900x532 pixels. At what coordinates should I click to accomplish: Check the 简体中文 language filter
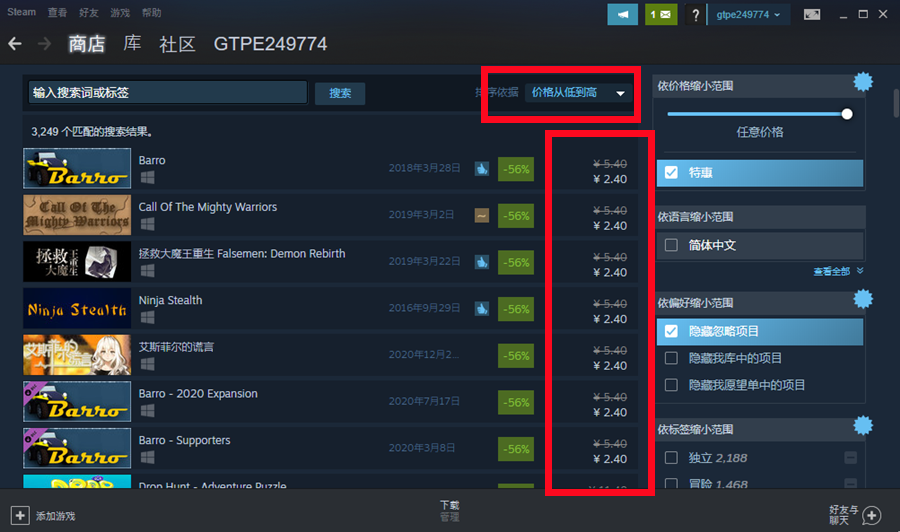tap(671, 245)
